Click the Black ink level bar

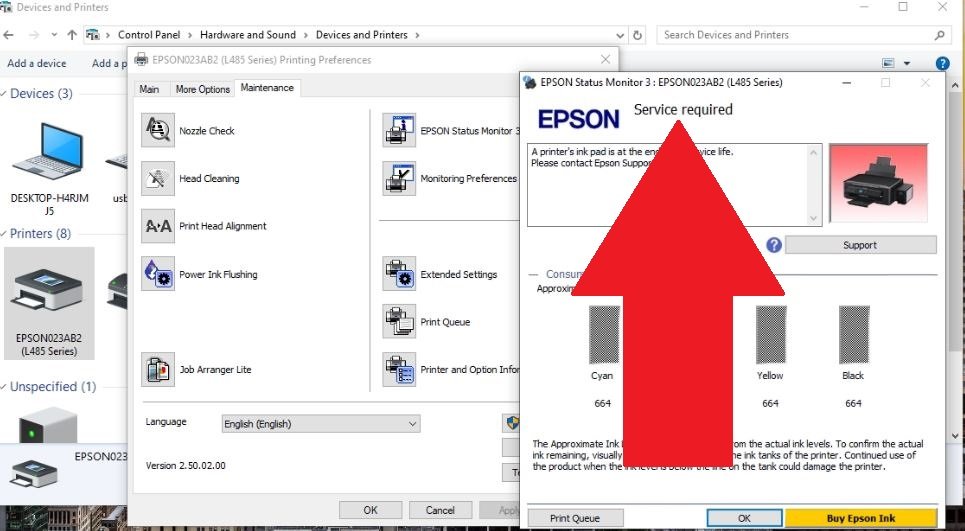(854, 335)
